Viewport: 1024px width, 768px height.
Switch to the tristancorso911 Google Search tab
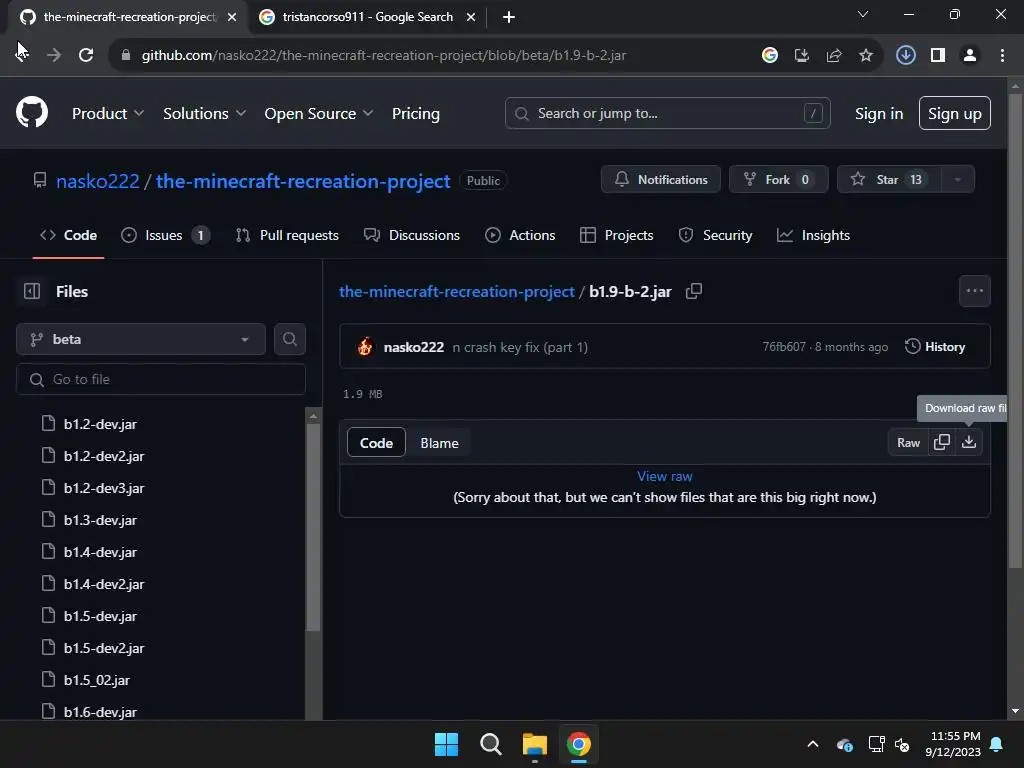pos(367,17)
